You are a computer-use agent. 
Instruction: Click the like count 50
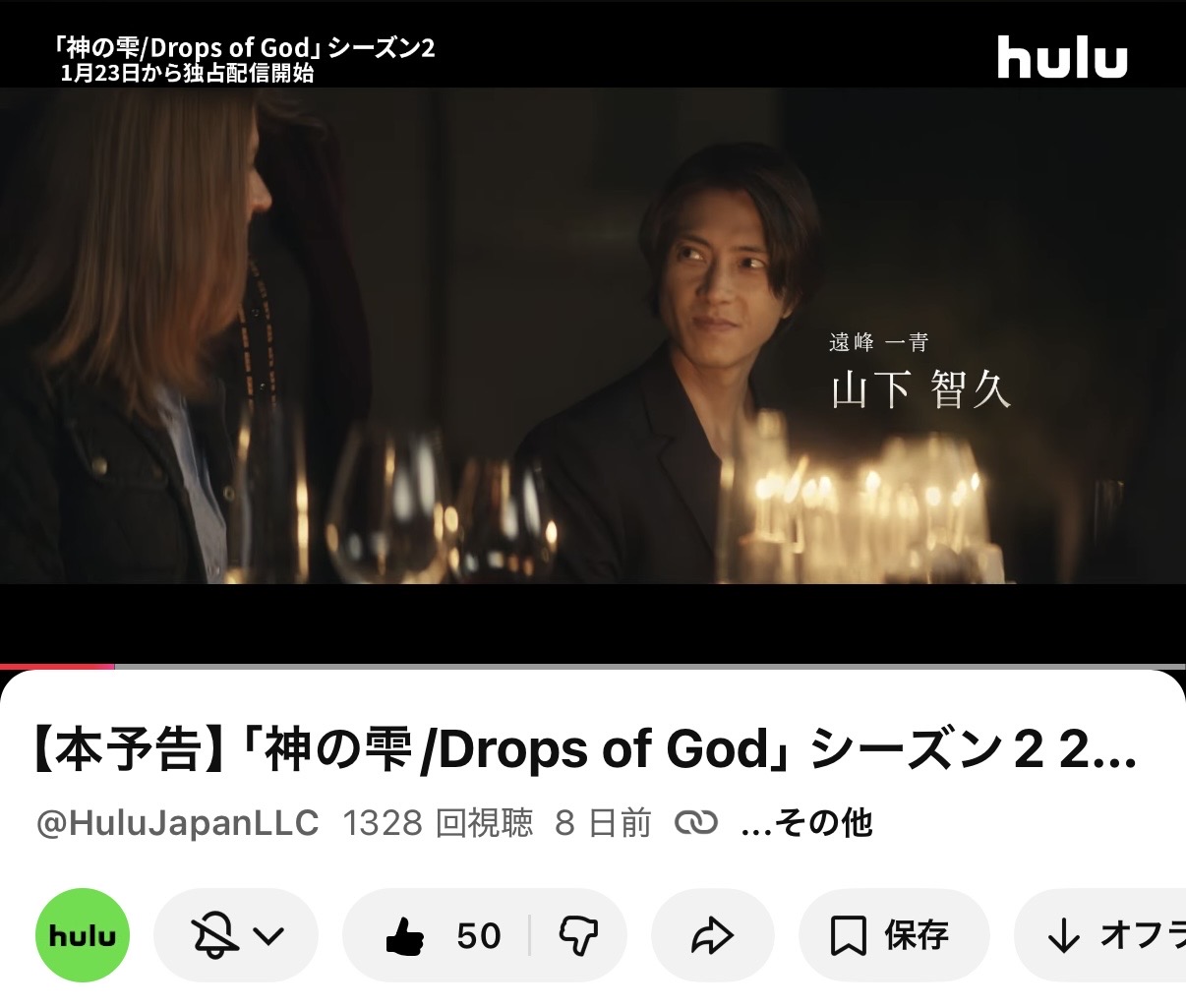tap(479, 935)
